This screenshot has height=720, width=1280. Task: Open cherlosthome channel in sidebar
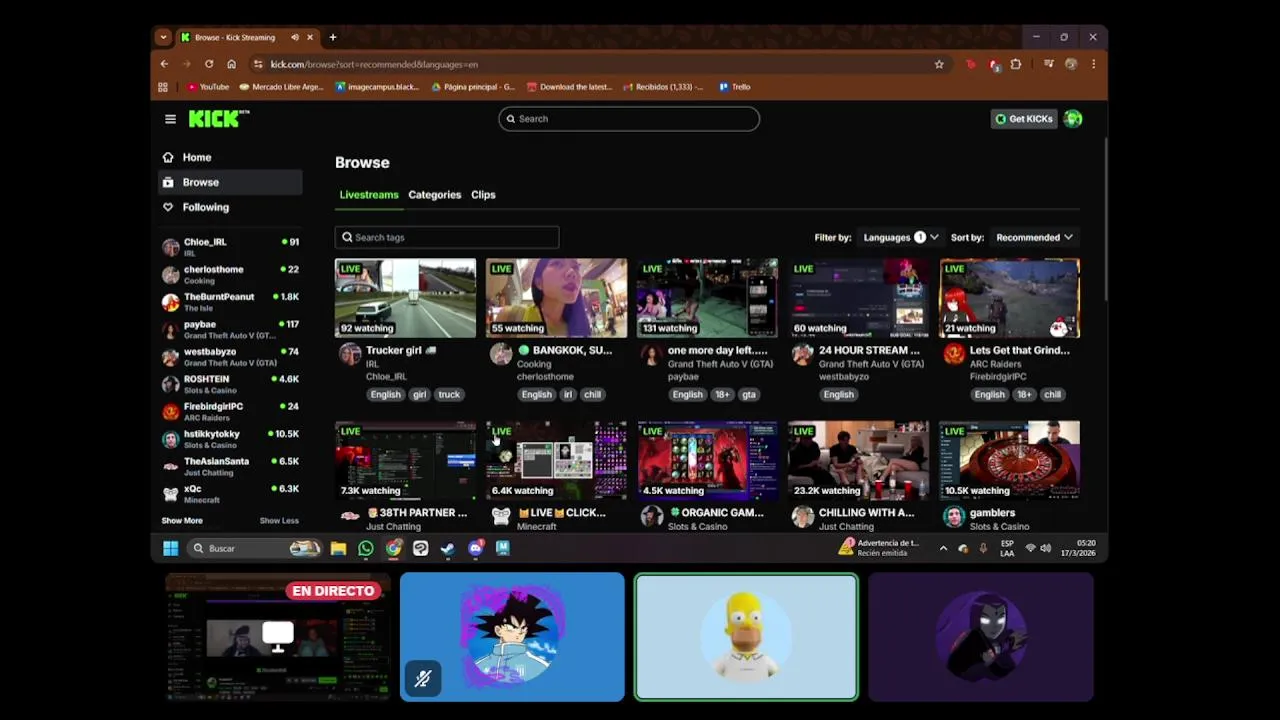coord(230,274)
